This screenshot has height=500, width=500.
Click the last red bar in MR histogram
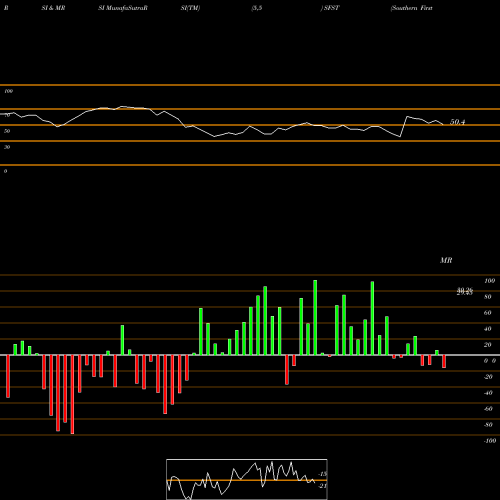tap(444, 361)
